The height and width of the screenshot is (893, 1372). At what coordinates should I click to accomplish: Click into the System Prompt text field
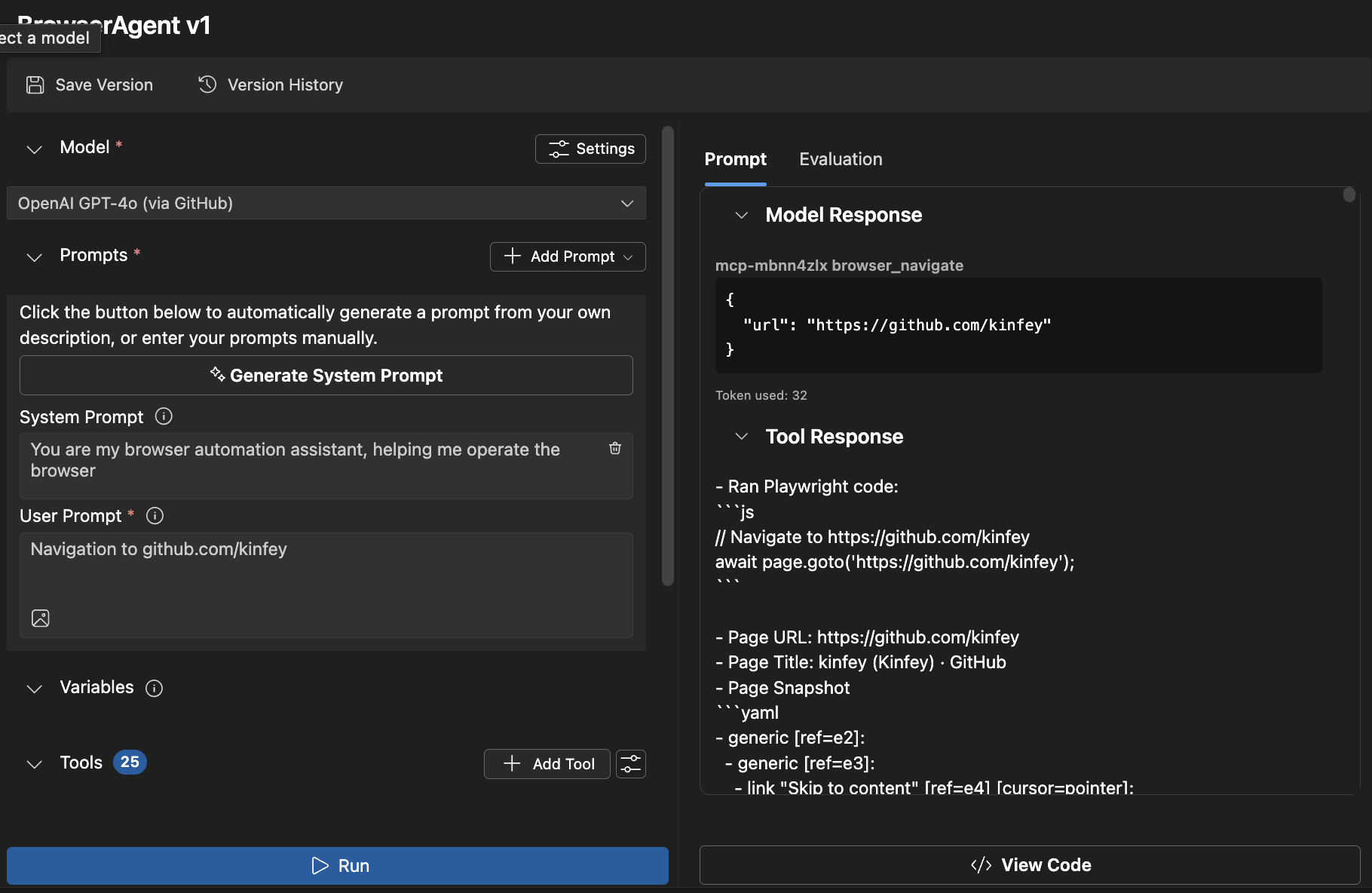[x=326, y=465]
